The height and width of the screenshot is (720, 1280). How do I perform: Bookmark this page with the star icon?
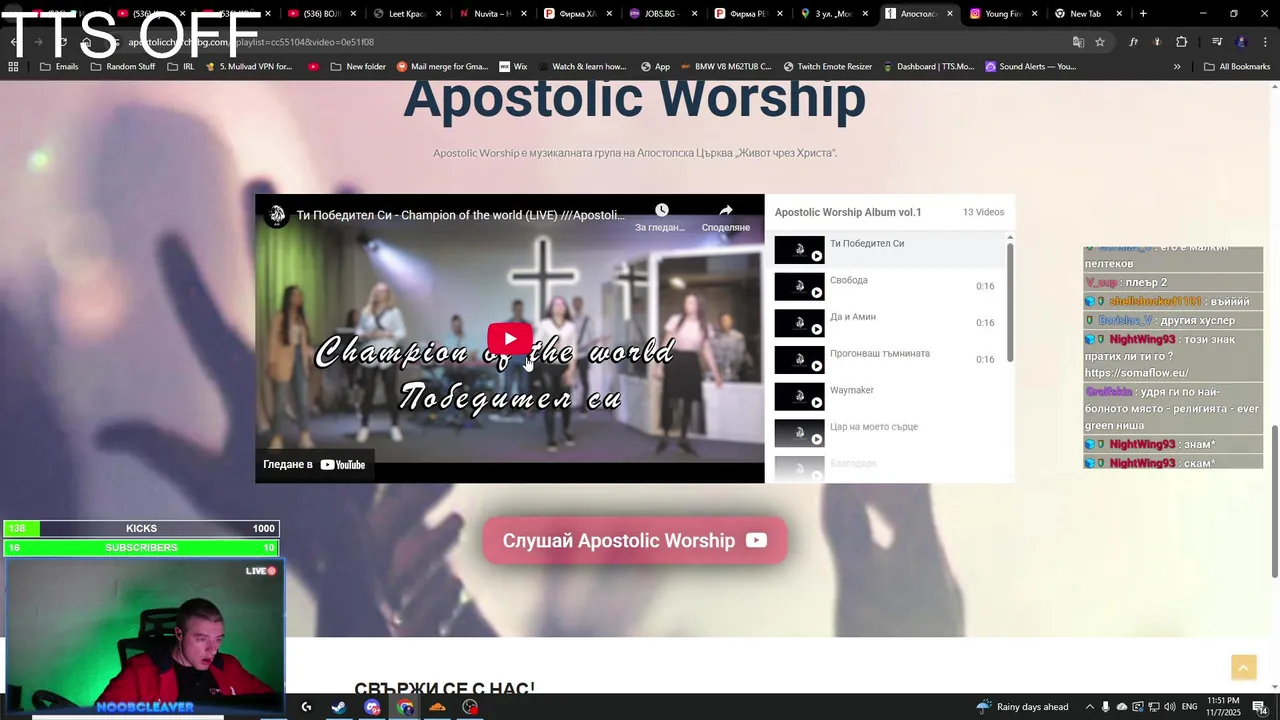[1100, 42]
